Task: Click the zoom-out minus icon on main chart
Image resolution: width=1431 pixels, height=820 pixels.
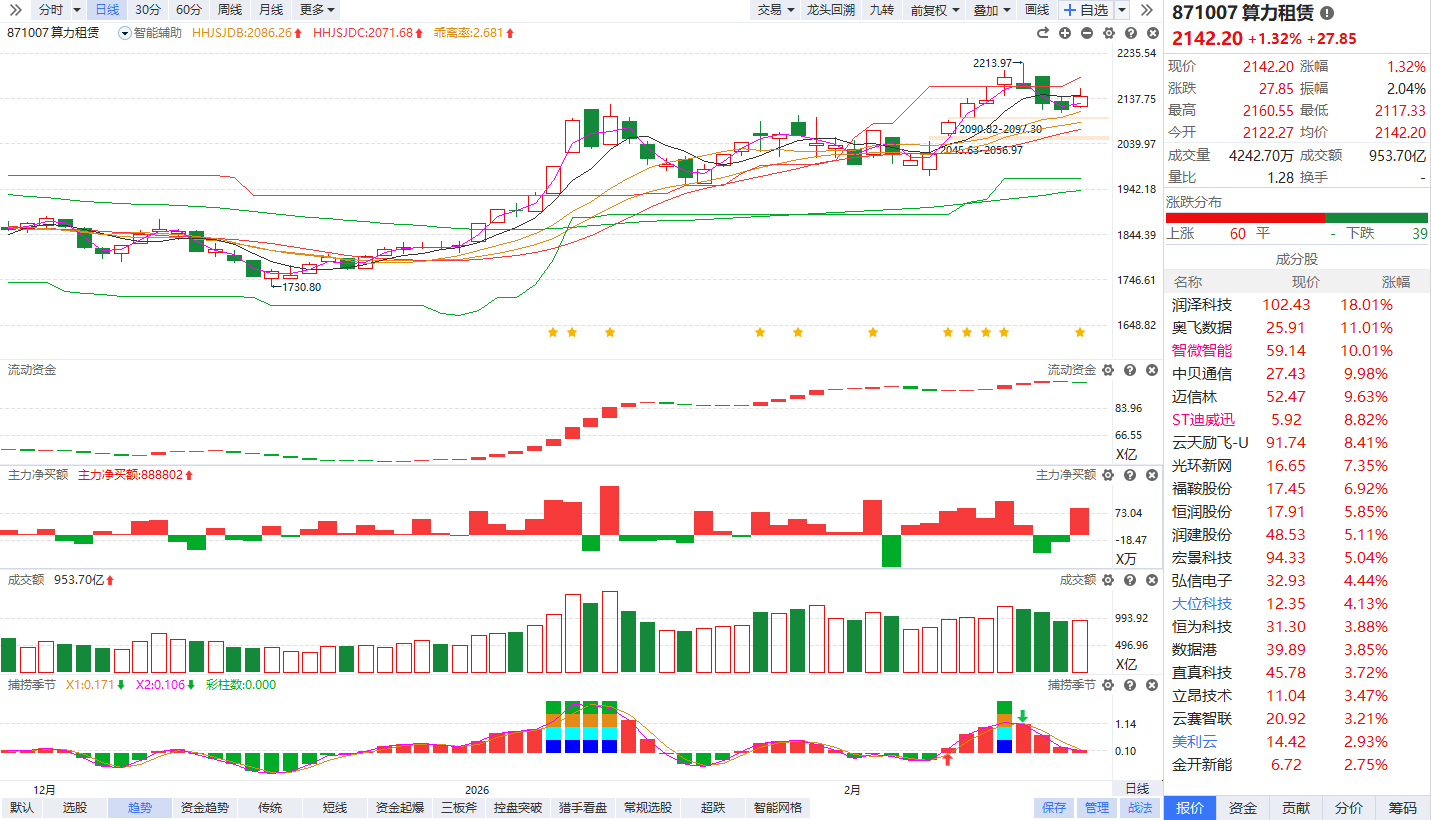Action: coord(1087,33)
